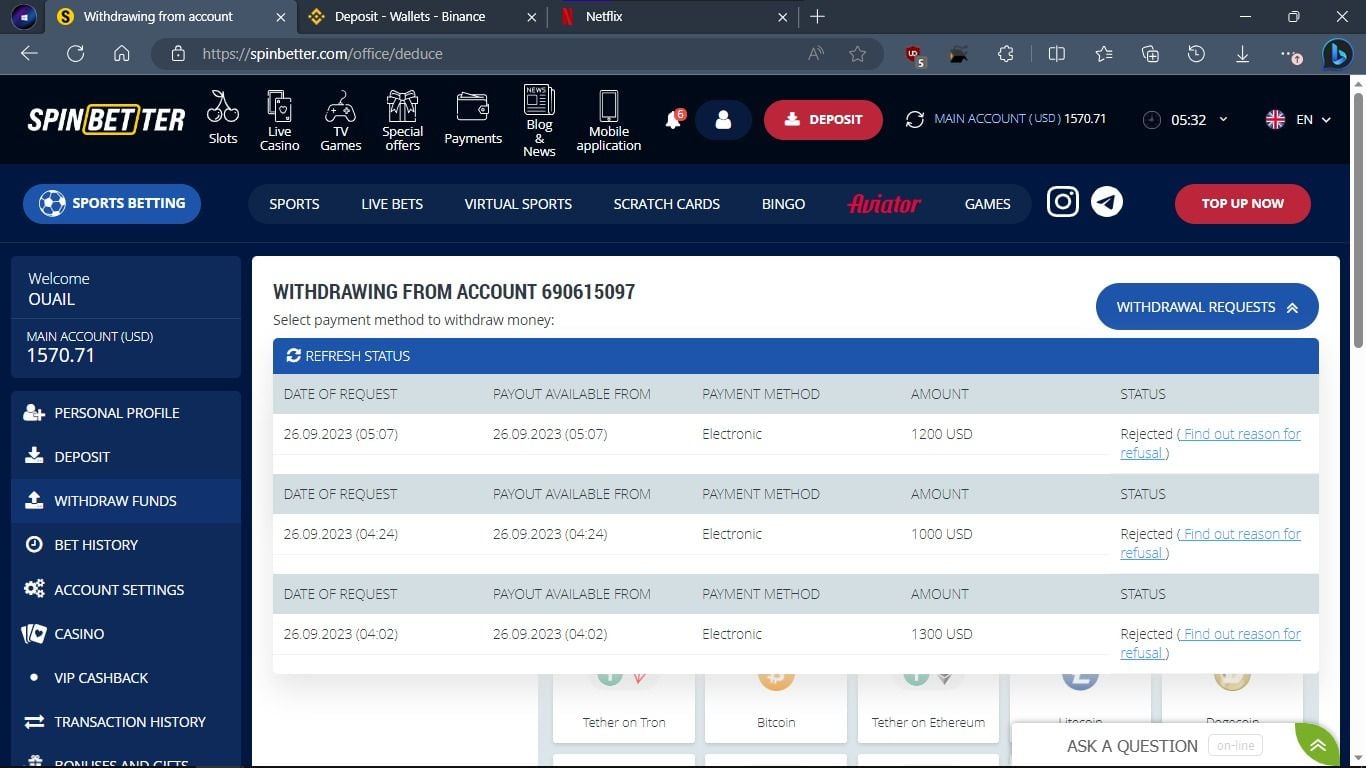Find refusal reason for 1200 USD request
The width and height of the screenshot is (1366, 768).
(1211, 443)
